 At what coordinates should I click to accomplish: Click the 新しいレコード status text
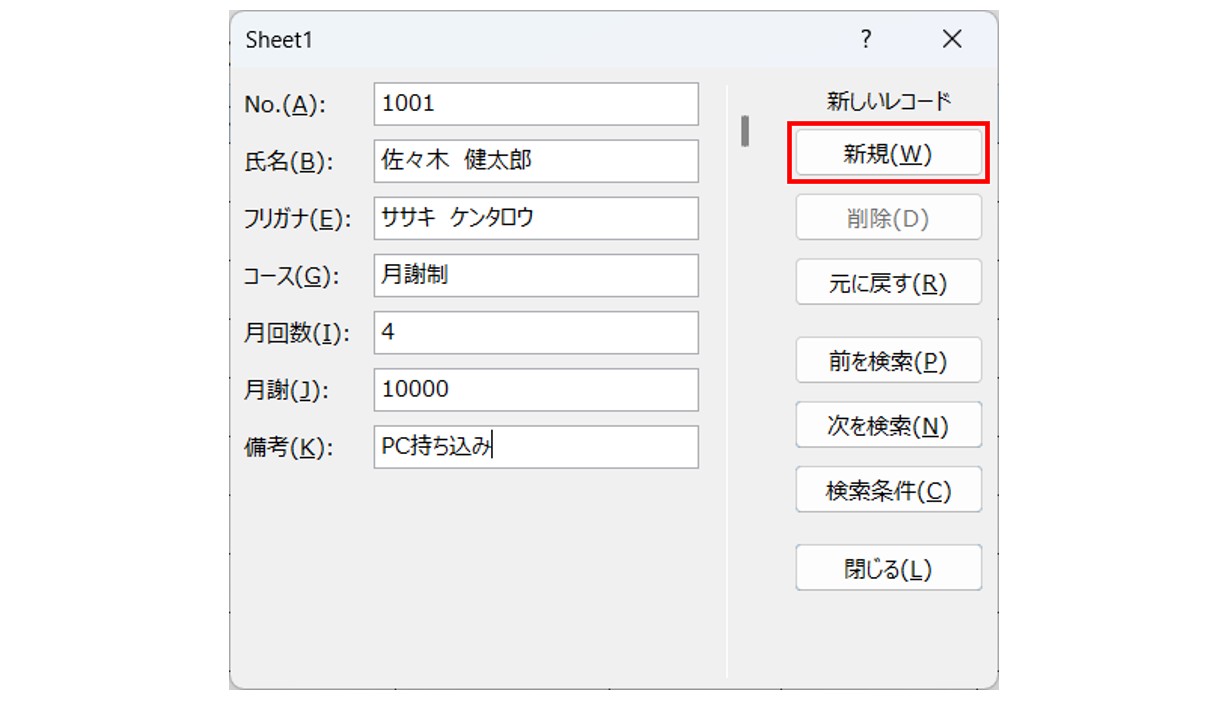tap(888, 101)
